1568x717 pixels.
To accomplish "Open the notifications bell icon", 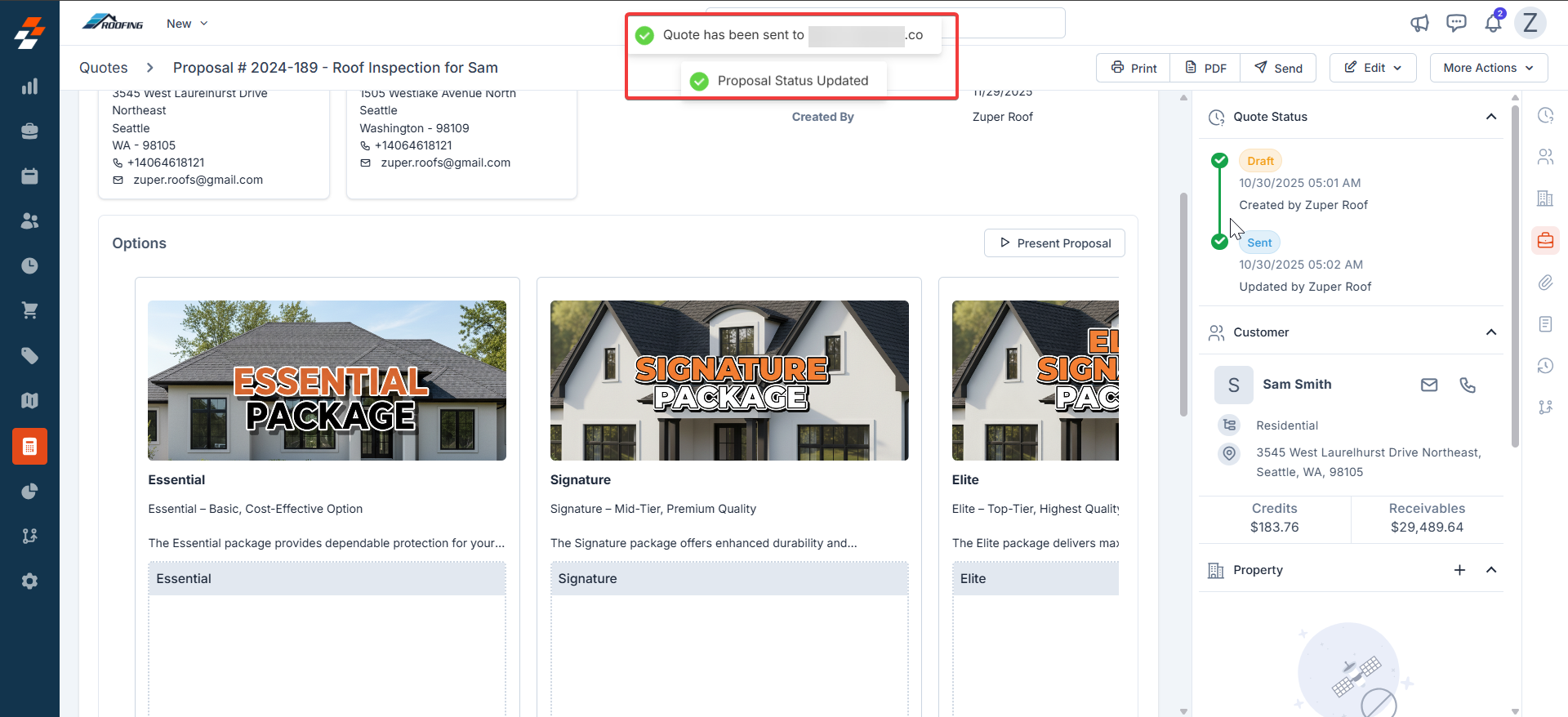I will click(x=1493, y=23).
